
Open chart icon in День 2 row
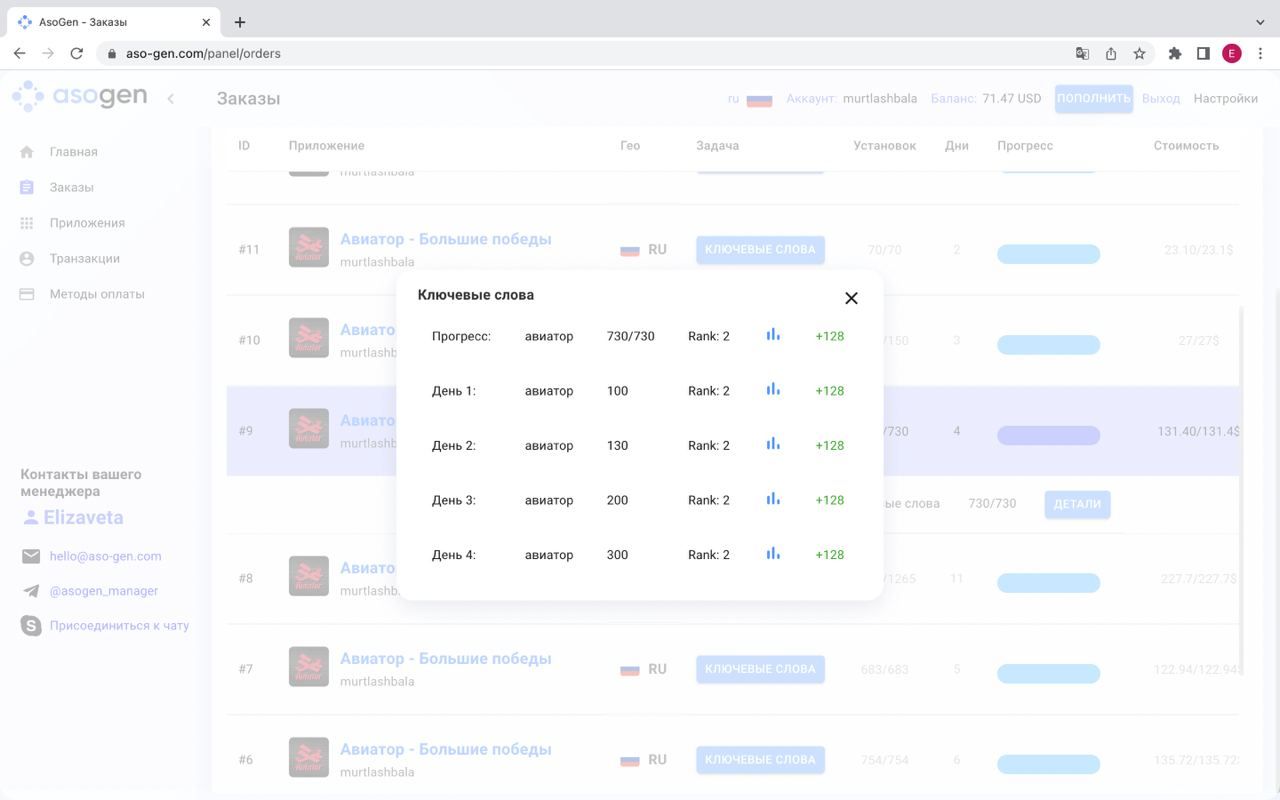coord(773,445)
